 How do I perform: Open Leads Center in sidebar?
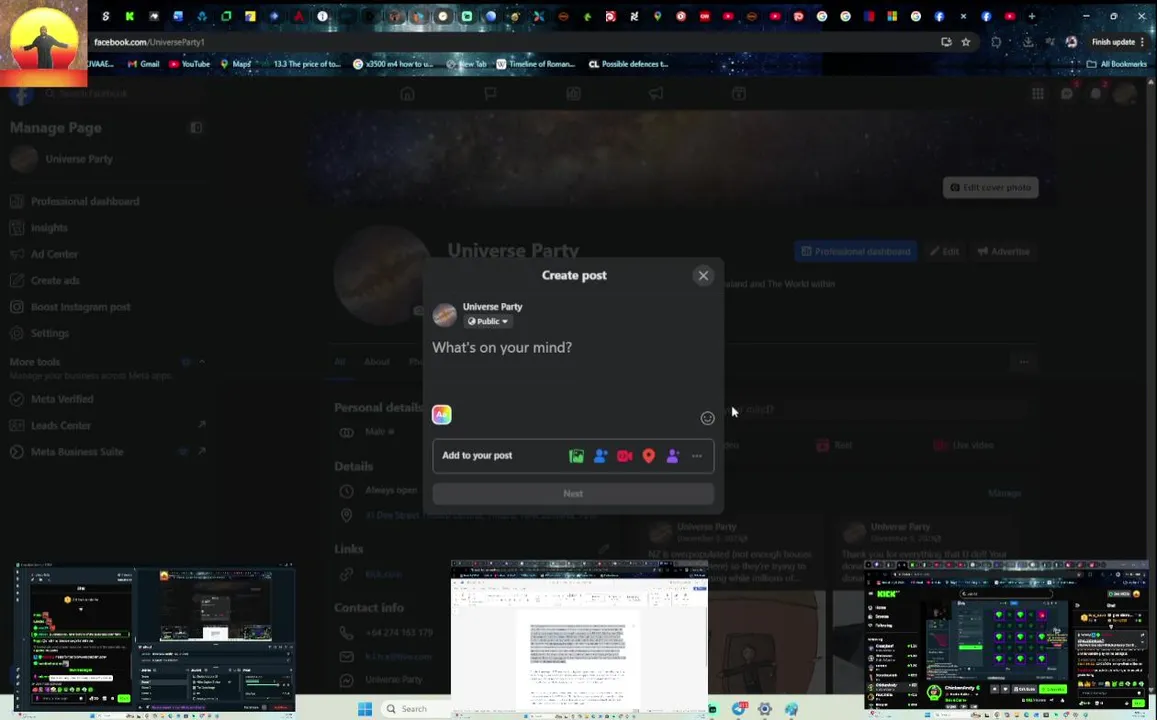point(61,426)
